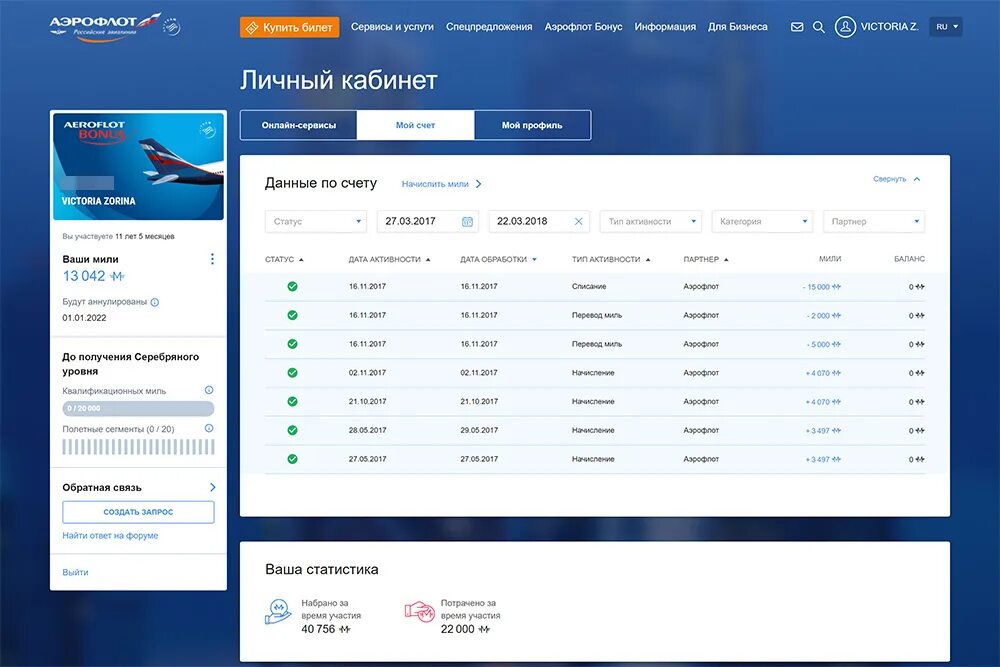This screenshot has width=1000, height=667.
Task: Click the flight segments progress bar
Action: (x=138, y=446)
